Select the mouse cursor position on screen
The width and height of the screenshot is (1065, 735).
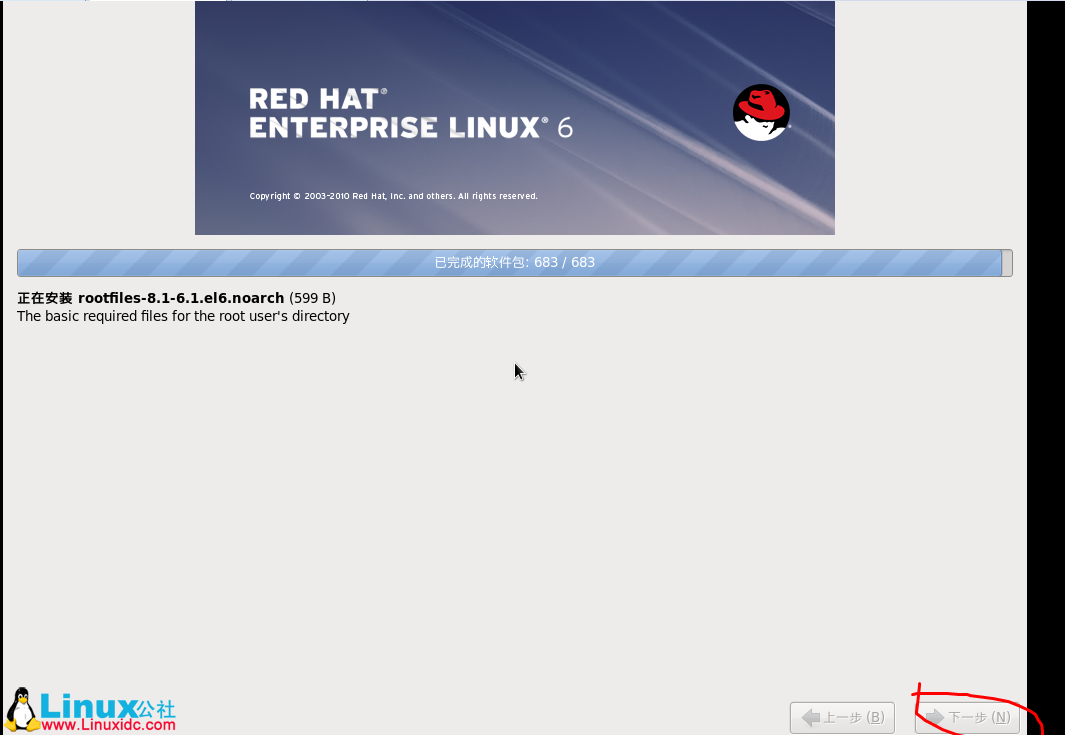pos(518,371)
